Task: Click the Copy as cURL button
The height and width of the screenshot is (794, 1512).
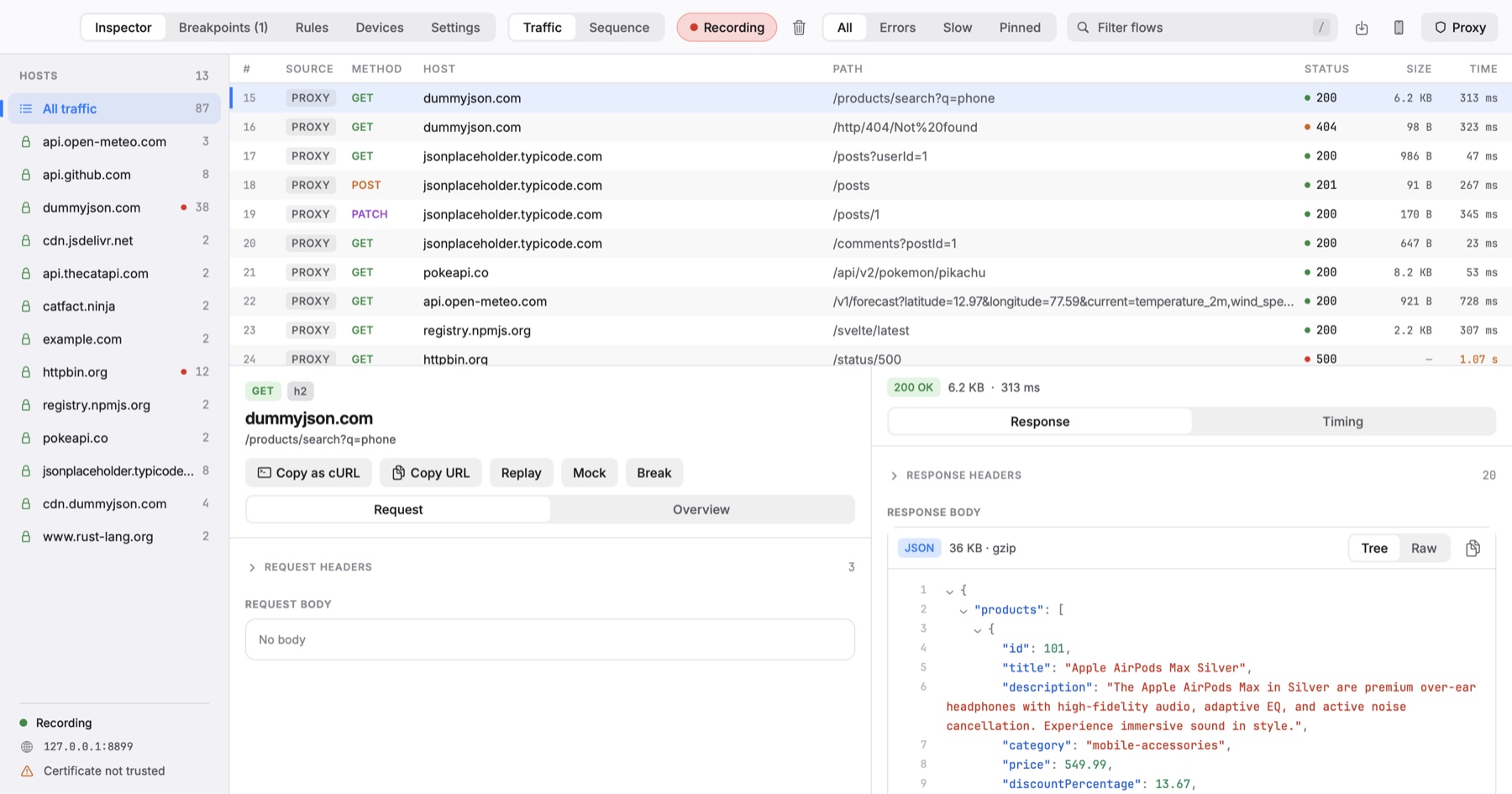Action: tap(308, 473)
